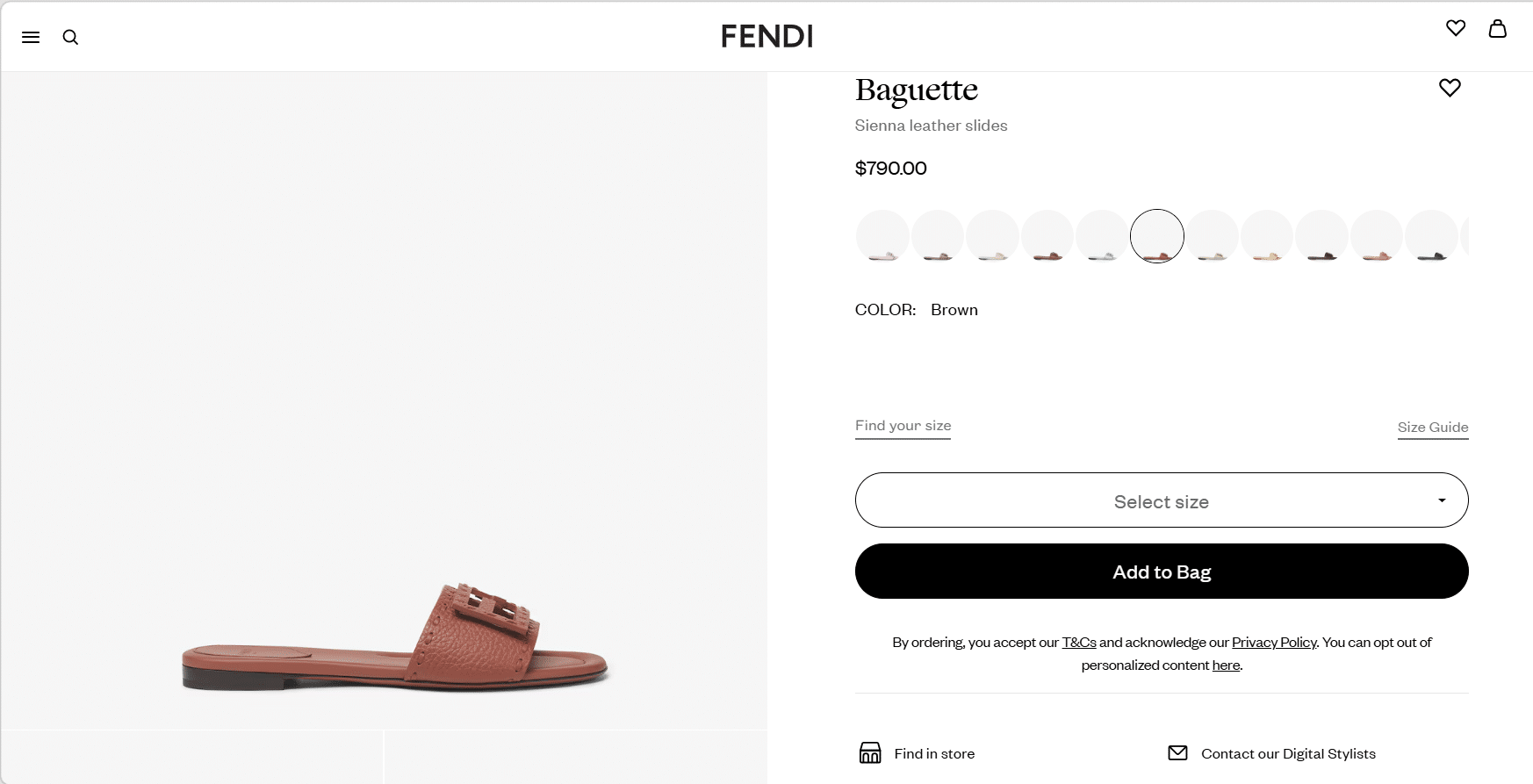Click the FENDI logo

(766, 36)
